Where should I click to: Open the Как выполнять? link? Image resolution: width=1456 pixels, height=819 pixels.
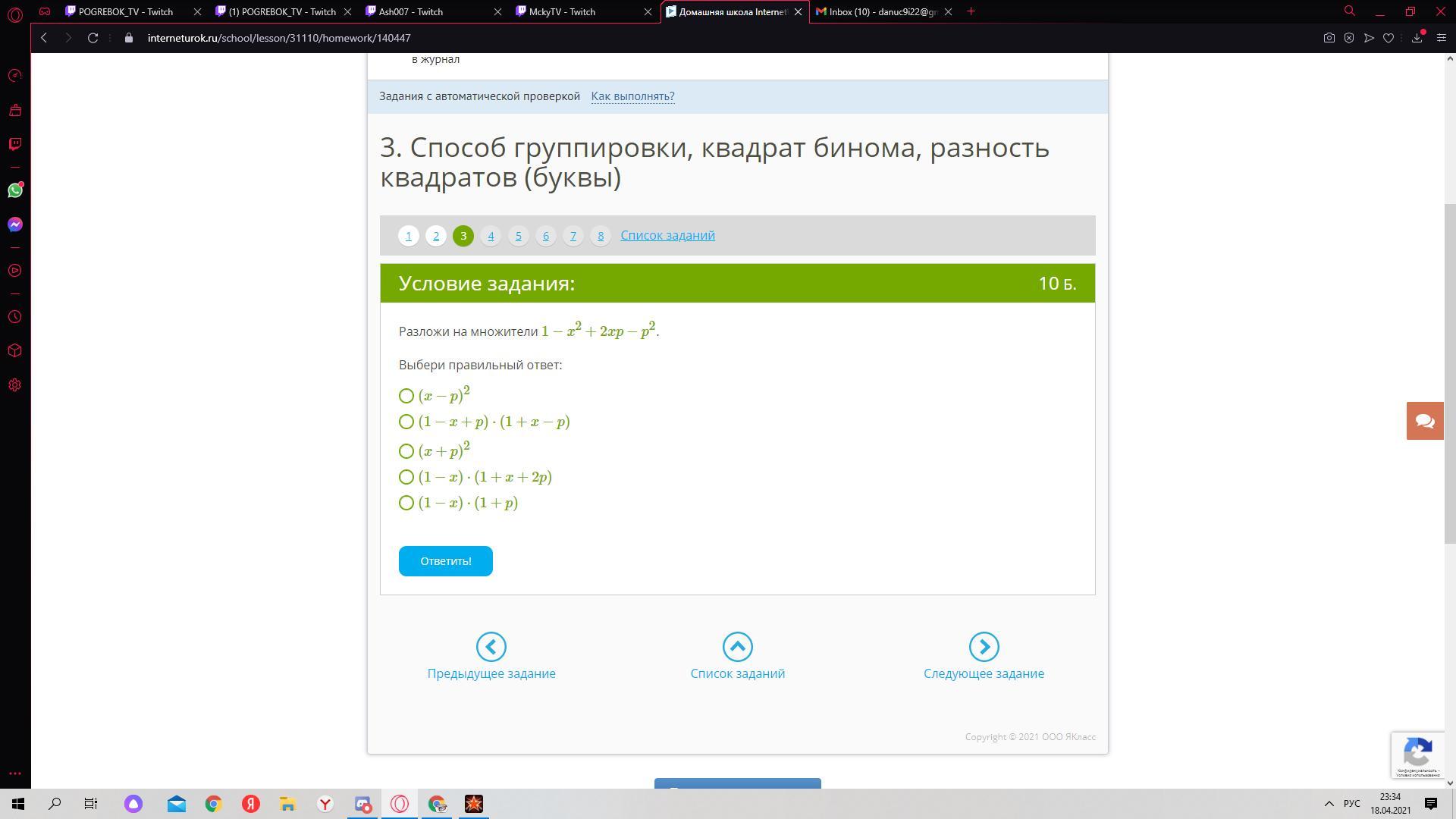[632, 96]
